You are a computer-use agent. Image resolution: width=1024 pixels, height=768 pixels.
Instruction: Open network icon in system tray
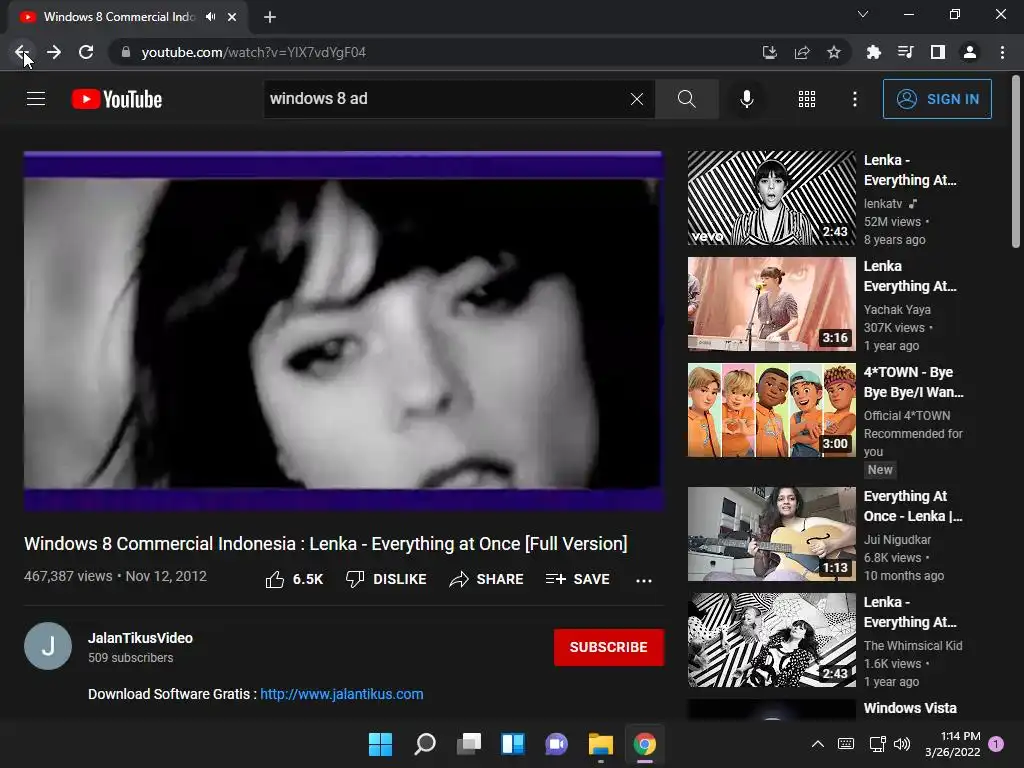[878, 744]
